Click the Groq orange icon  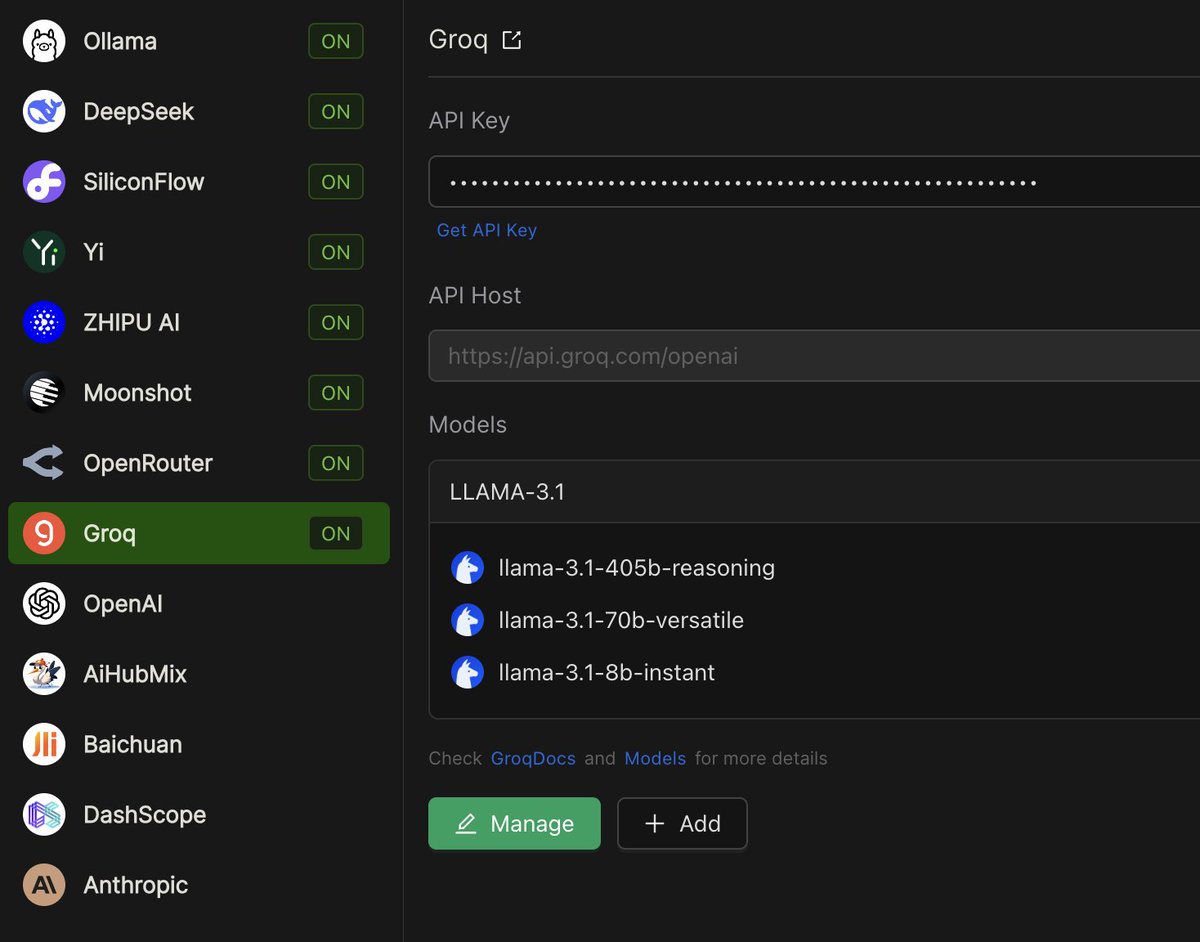[x=44, y=533]
